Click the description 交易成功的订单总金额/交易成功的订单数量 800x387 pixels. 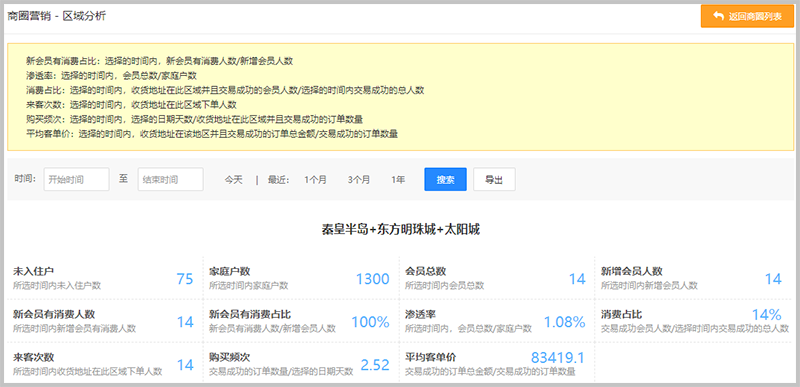click(x=490, y=372)
